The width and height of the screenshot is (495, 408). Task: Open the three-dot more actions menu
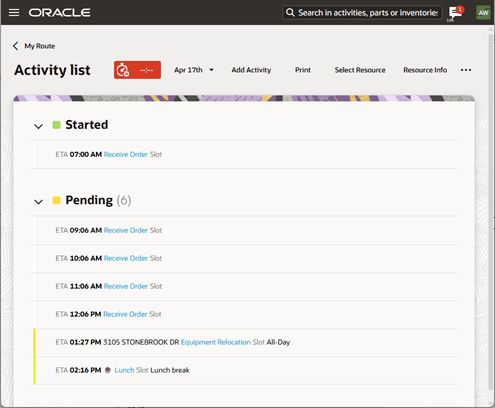pyautogui.click(x=466, y=70)
